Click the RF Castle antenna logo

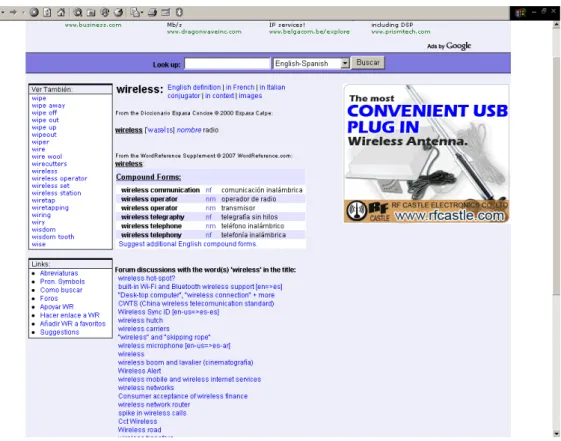(357, 210)
